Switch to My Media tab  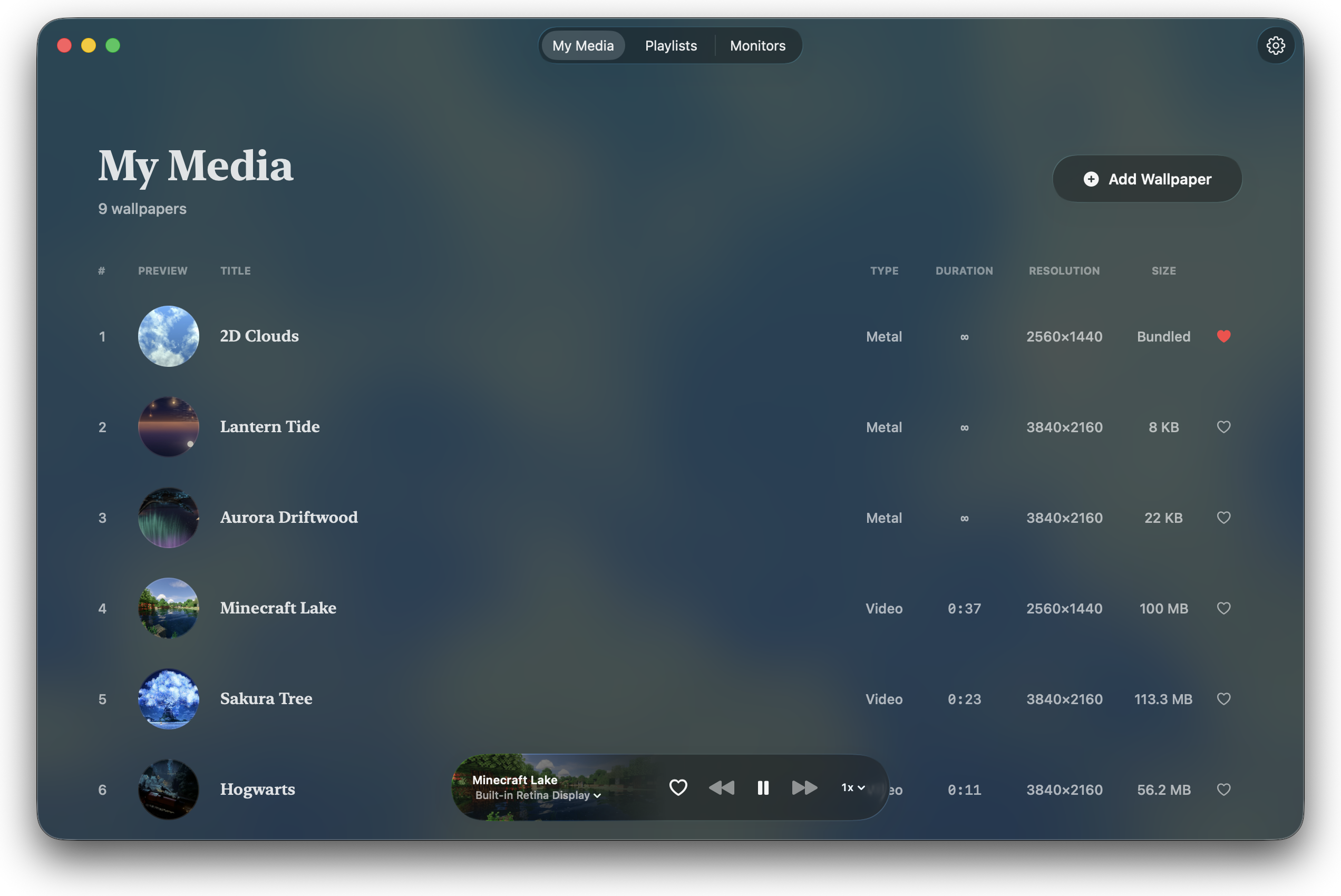(x=583, y=46)
